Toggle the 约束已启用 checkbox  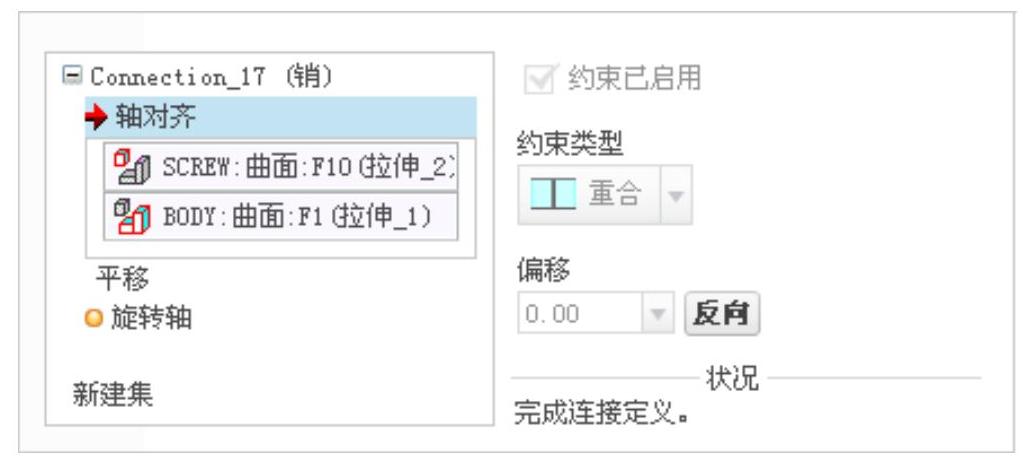pos(541,78)
